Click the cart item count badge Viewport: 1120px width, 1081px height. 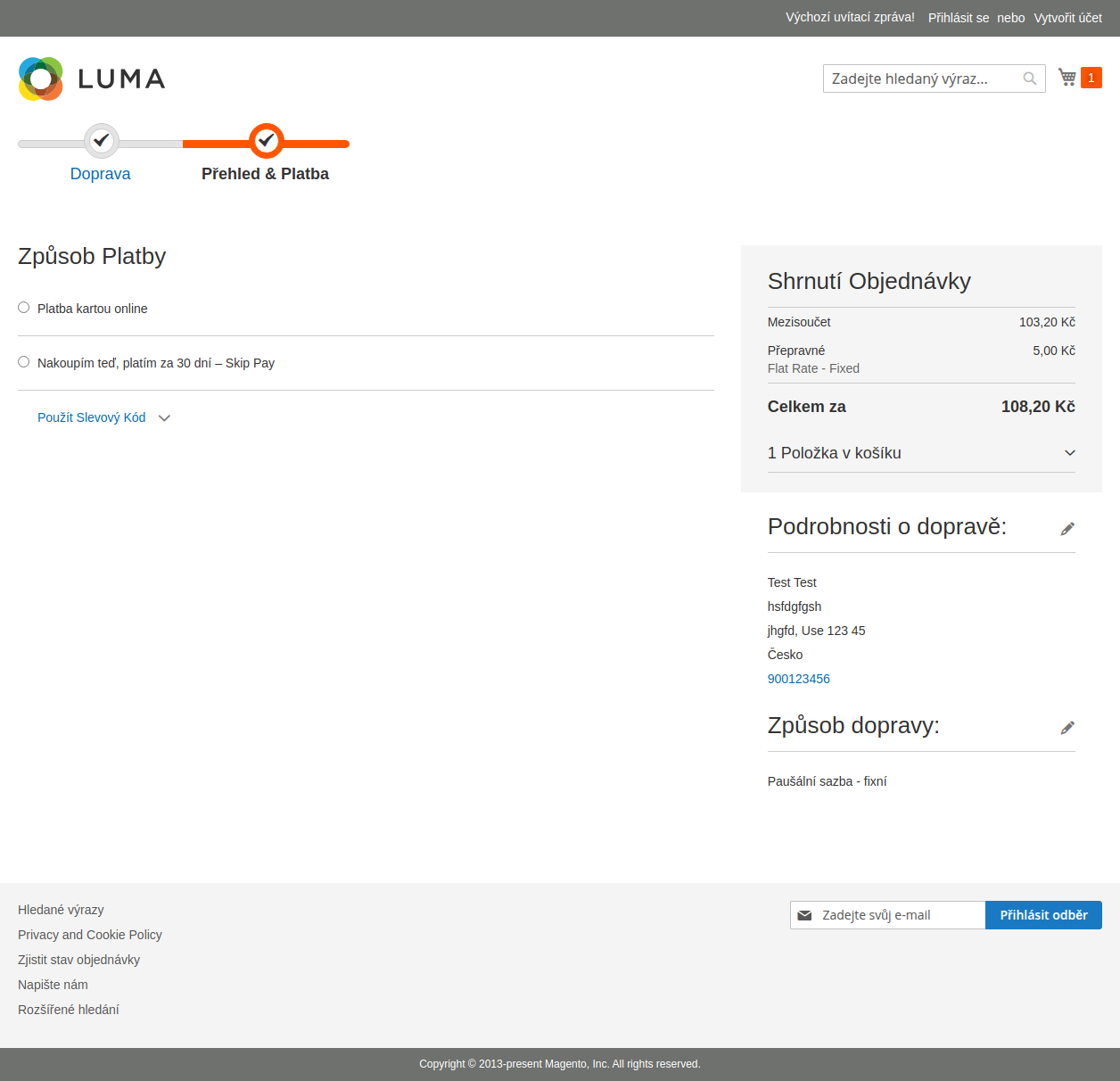1091,78
